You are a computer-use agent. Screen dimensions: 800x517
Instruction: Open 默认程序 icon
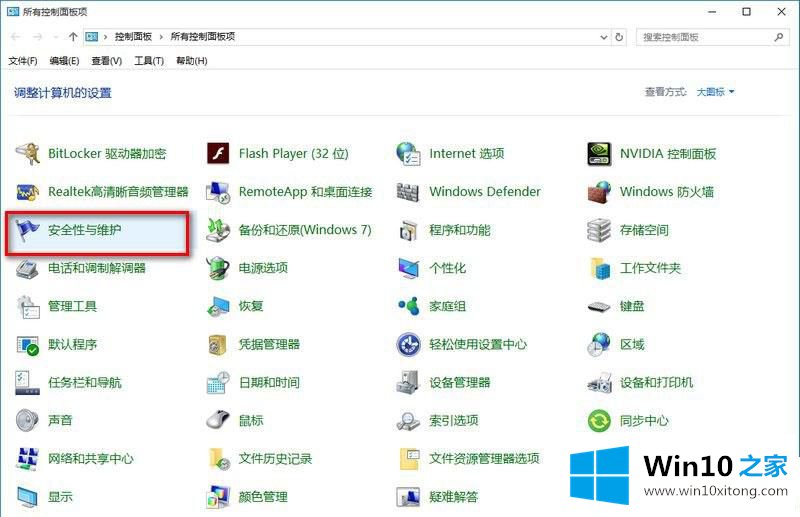28,344
